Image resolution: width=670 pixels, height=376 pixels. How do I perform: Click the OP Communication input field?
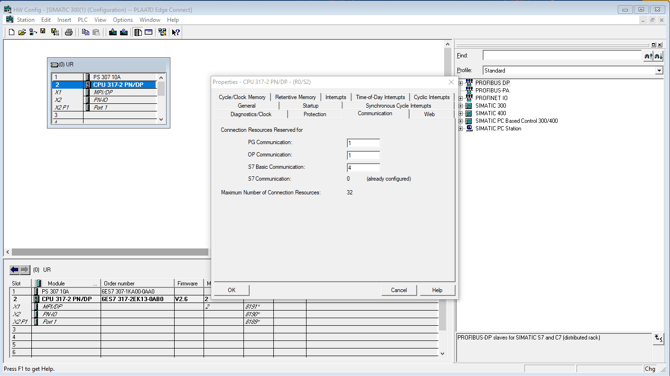pos(363,156)
